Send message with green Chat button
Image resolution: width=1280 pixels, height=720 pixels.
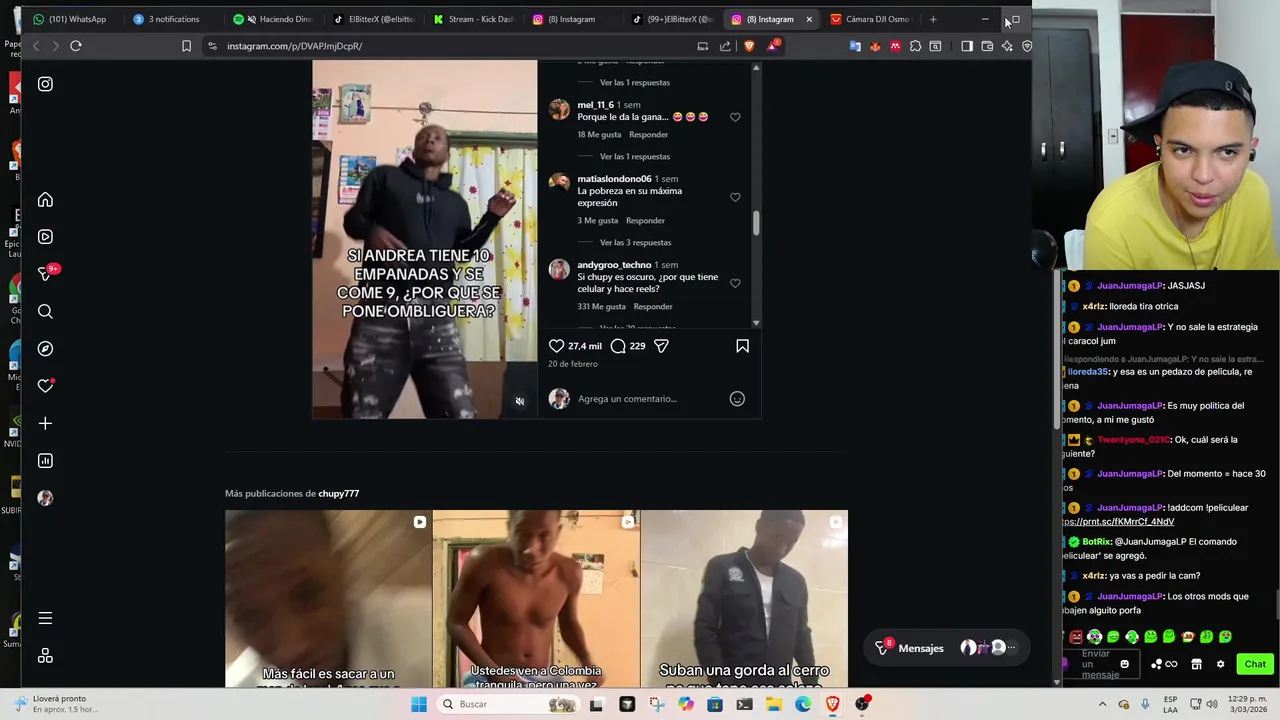click(1255, 664)
